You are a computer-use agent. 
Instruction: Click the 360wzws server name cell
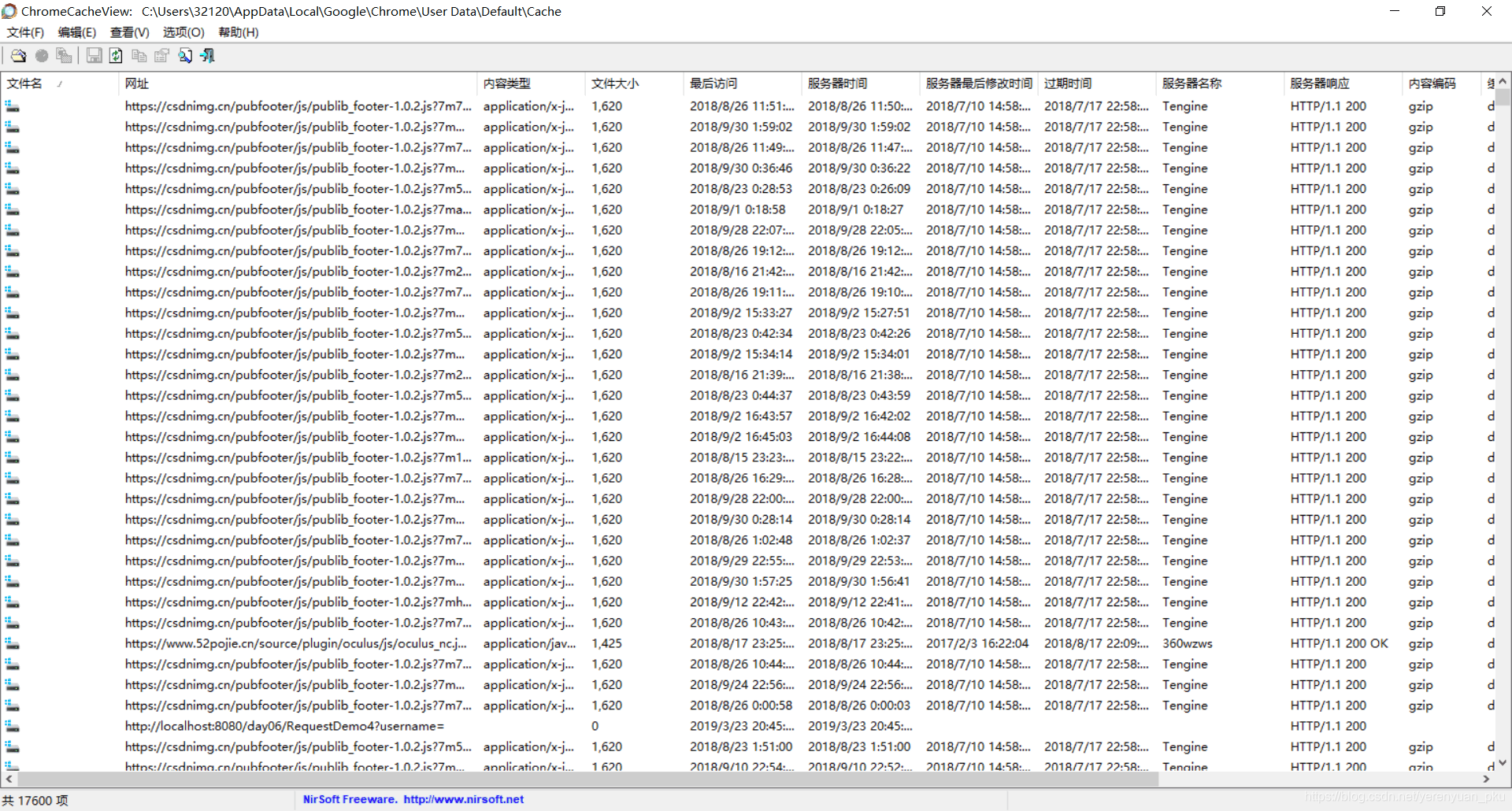pos(1188,643)
